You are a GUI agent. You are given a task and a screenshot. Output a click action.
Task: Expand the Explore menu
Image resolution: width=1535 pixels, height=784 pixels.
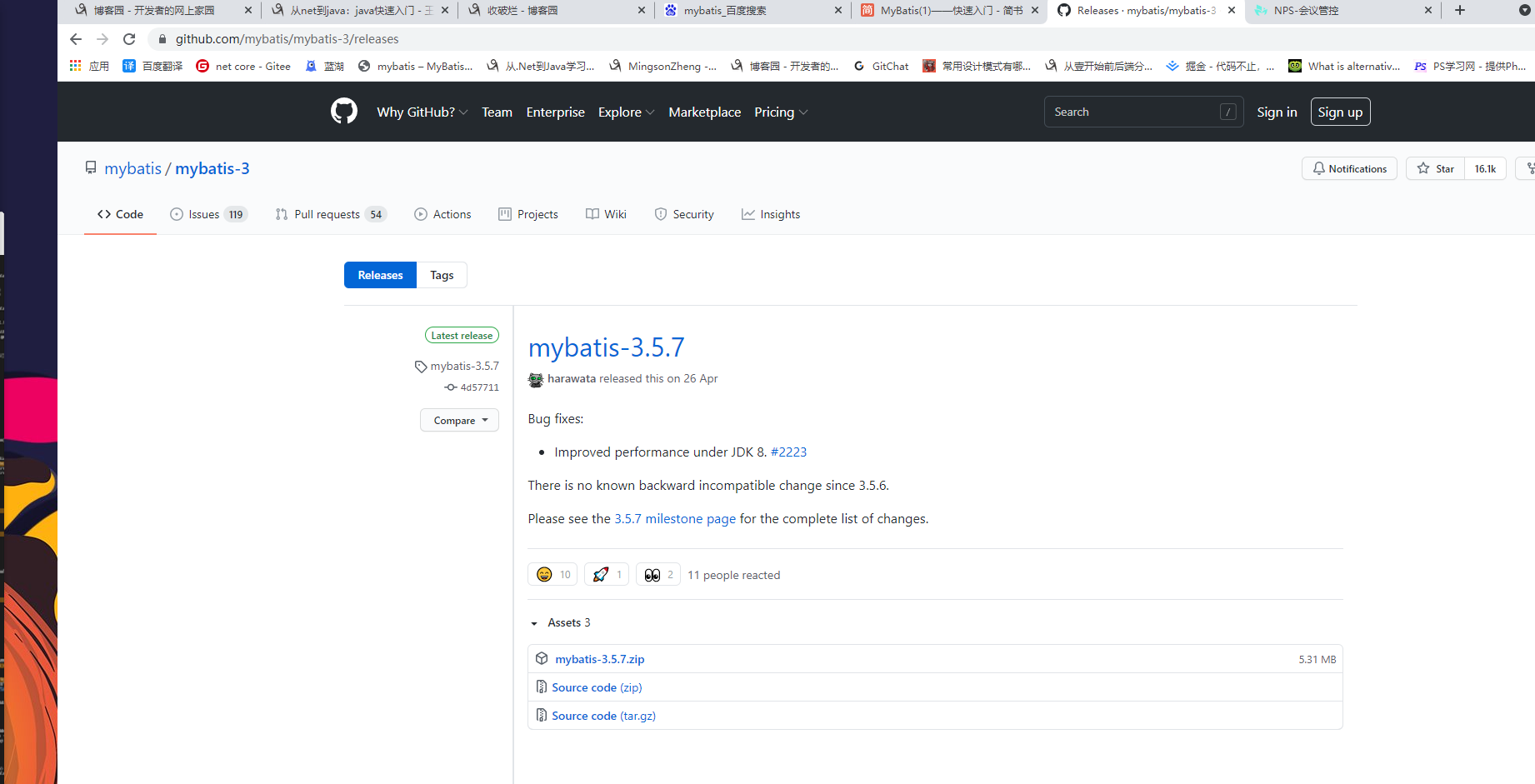[x=627, y=112]
